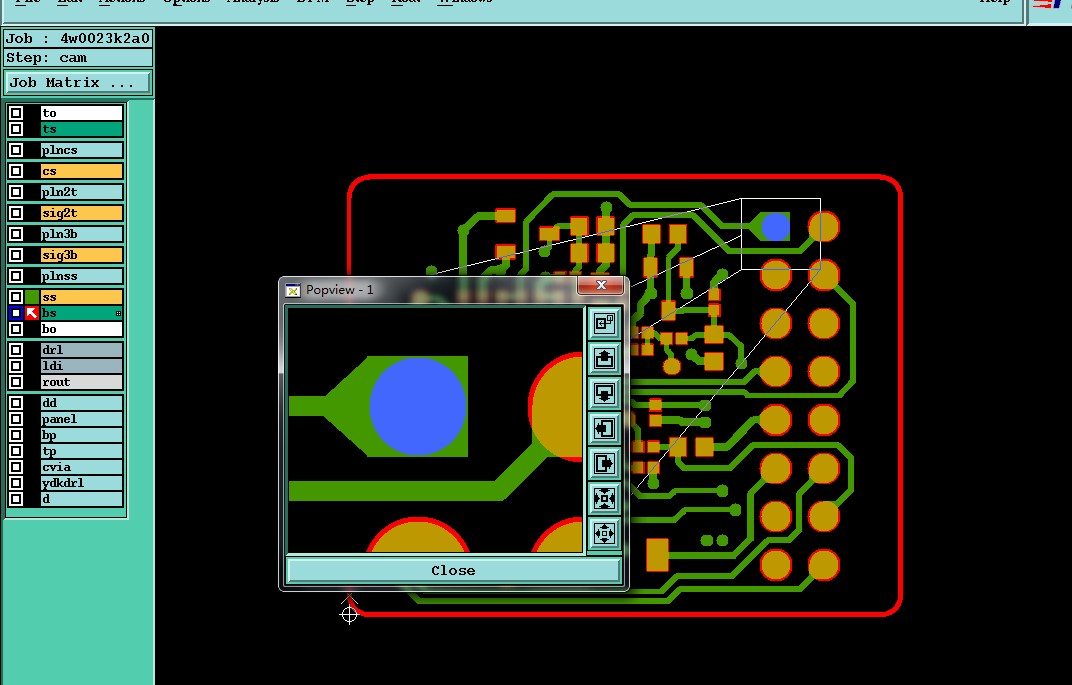Enable the cs layer checkbox
The image size is (1072, 685).
click(16, 171)
